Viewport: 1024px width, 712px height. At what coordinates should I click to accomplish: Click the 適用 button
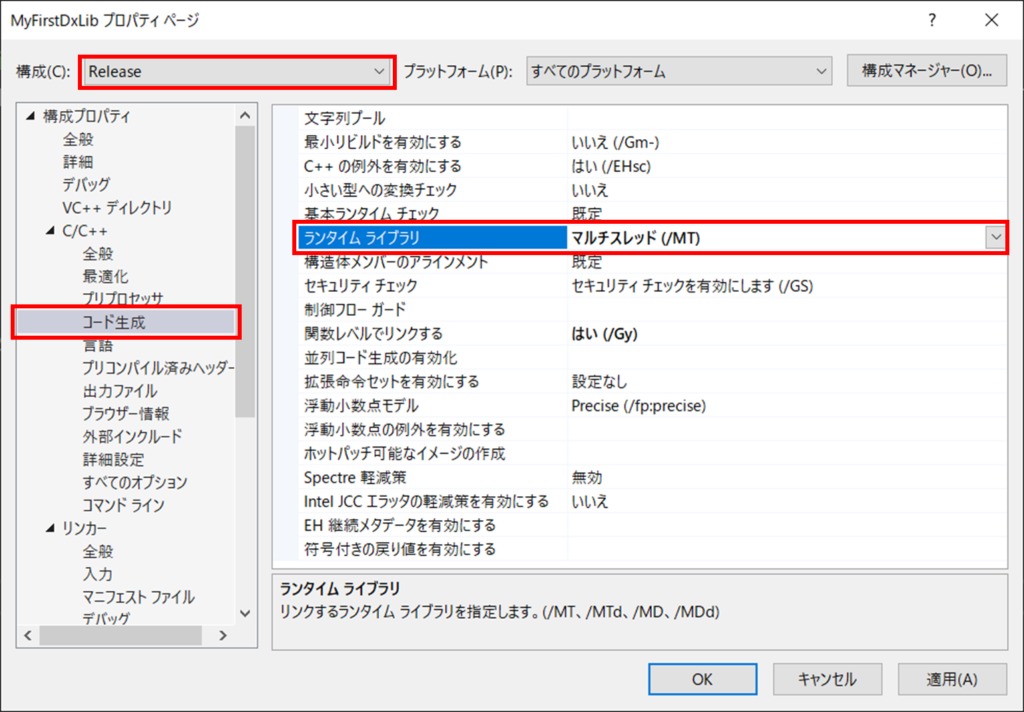point(951,679)
